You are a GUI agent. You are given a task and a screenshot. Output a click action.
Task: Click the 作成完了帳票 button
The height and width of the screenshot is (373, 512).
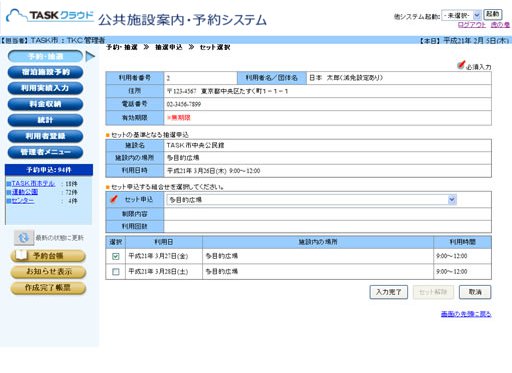[48, 288]
